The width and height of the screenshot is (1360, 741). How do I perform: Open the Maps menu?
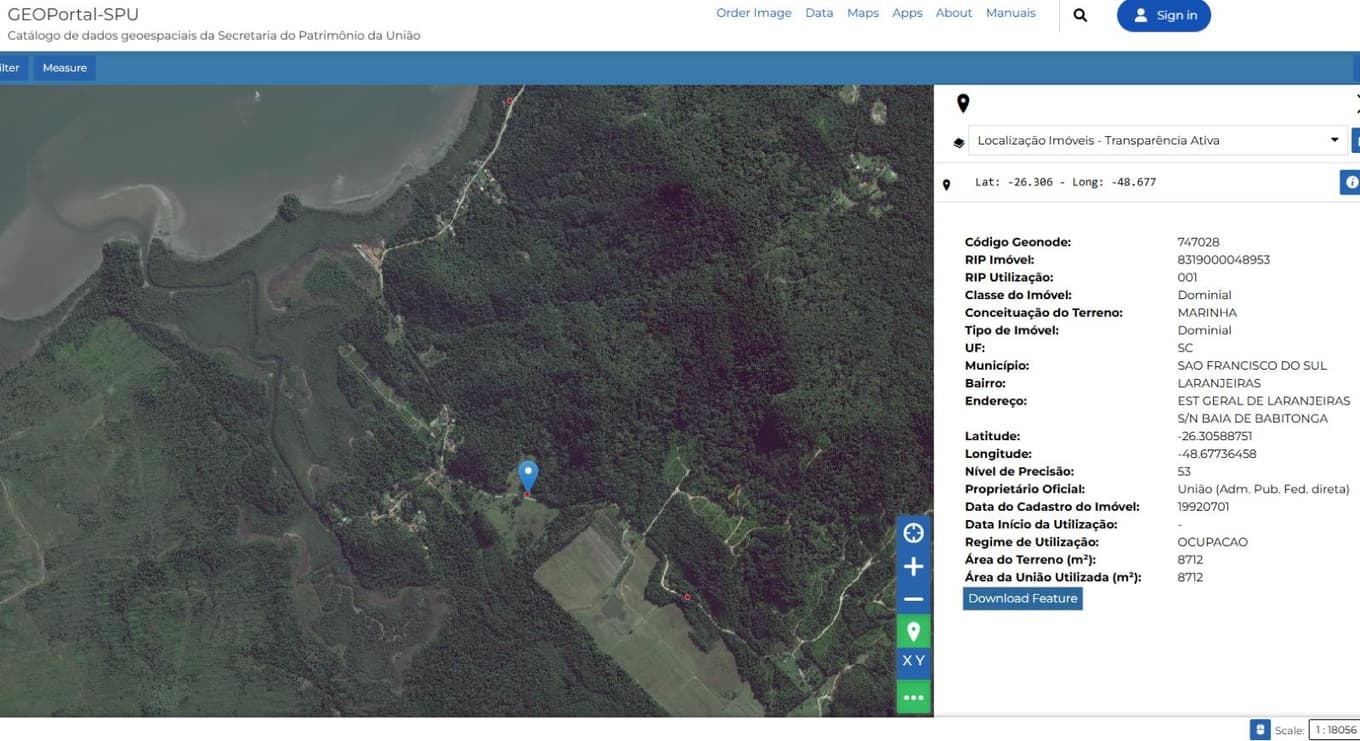coord(863,13)
